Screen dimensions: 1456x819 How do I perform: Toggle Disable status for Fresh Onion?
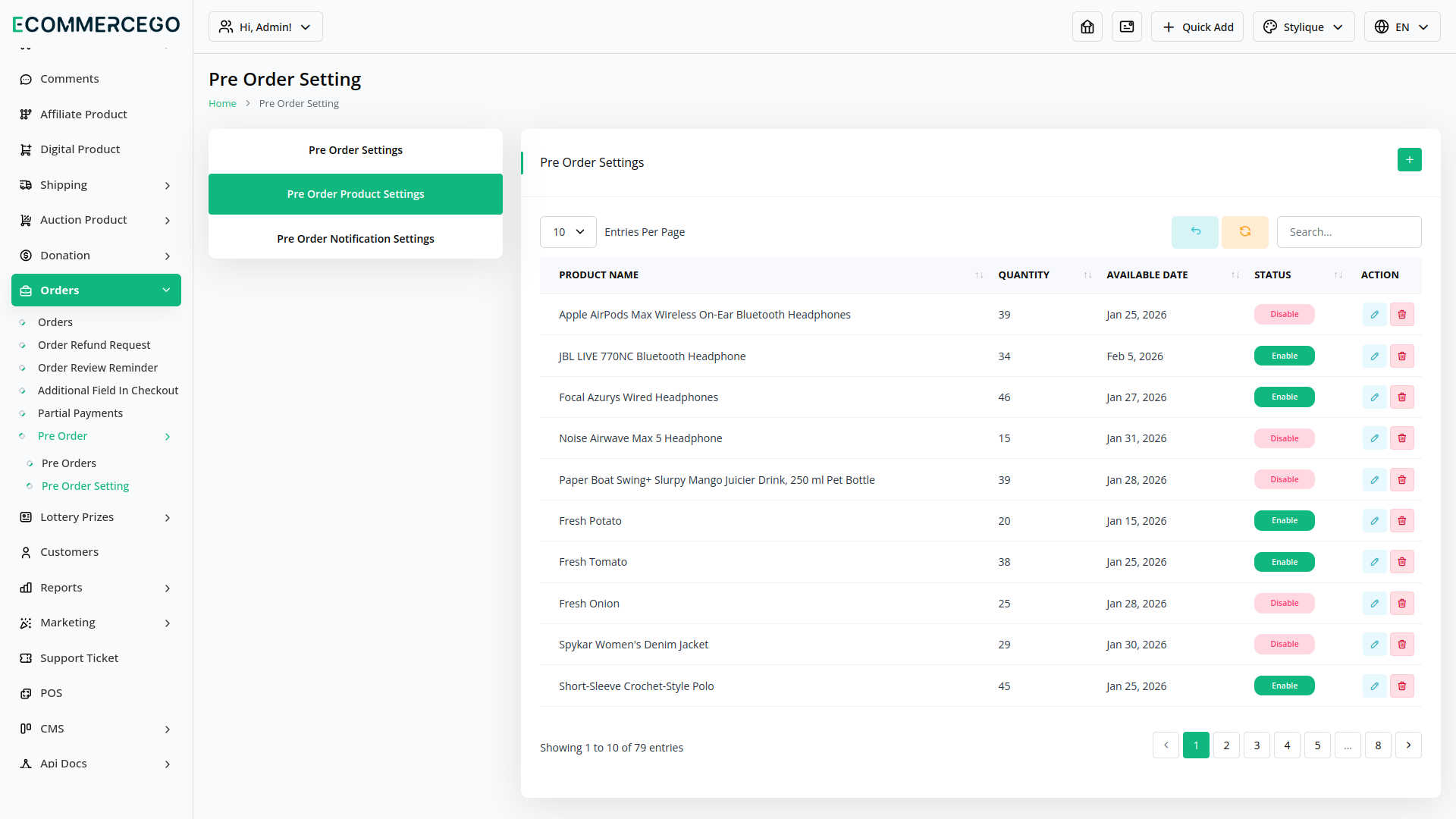pos(1284,604)
